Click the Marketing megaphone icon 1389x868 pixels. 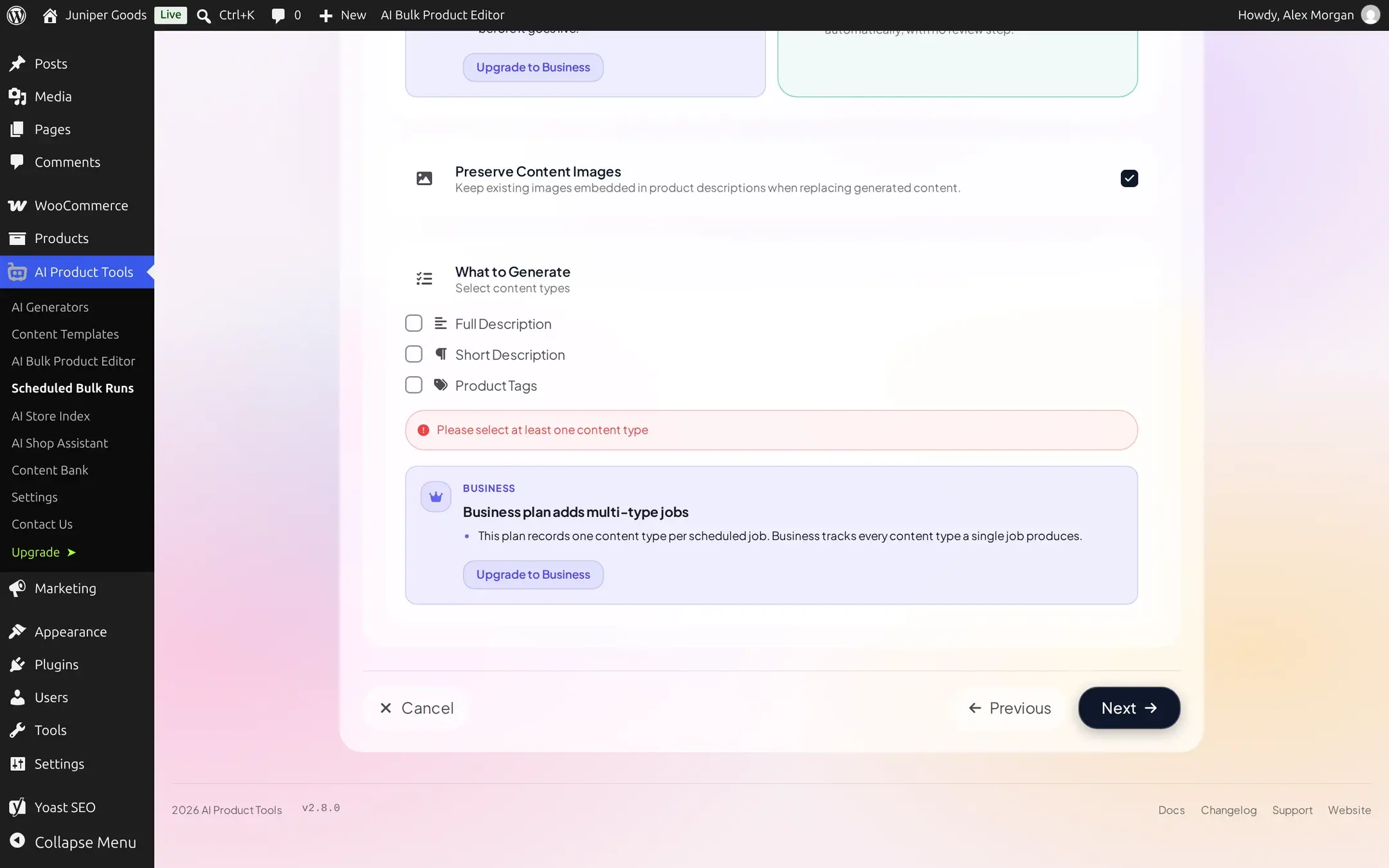(x=17, y=588)
